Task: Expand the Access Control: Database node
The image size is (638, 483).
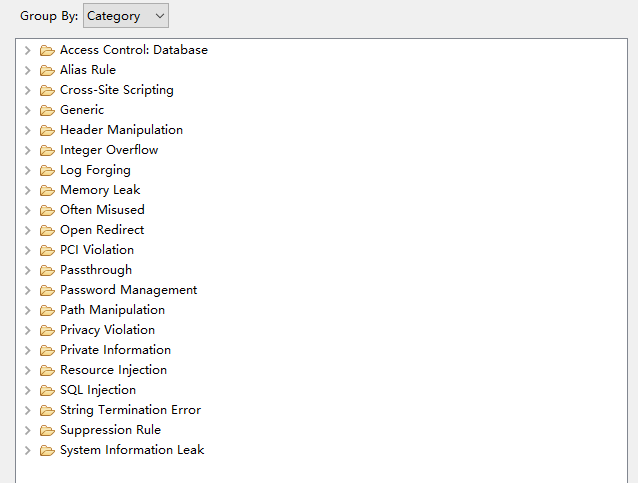Action: 28,50
